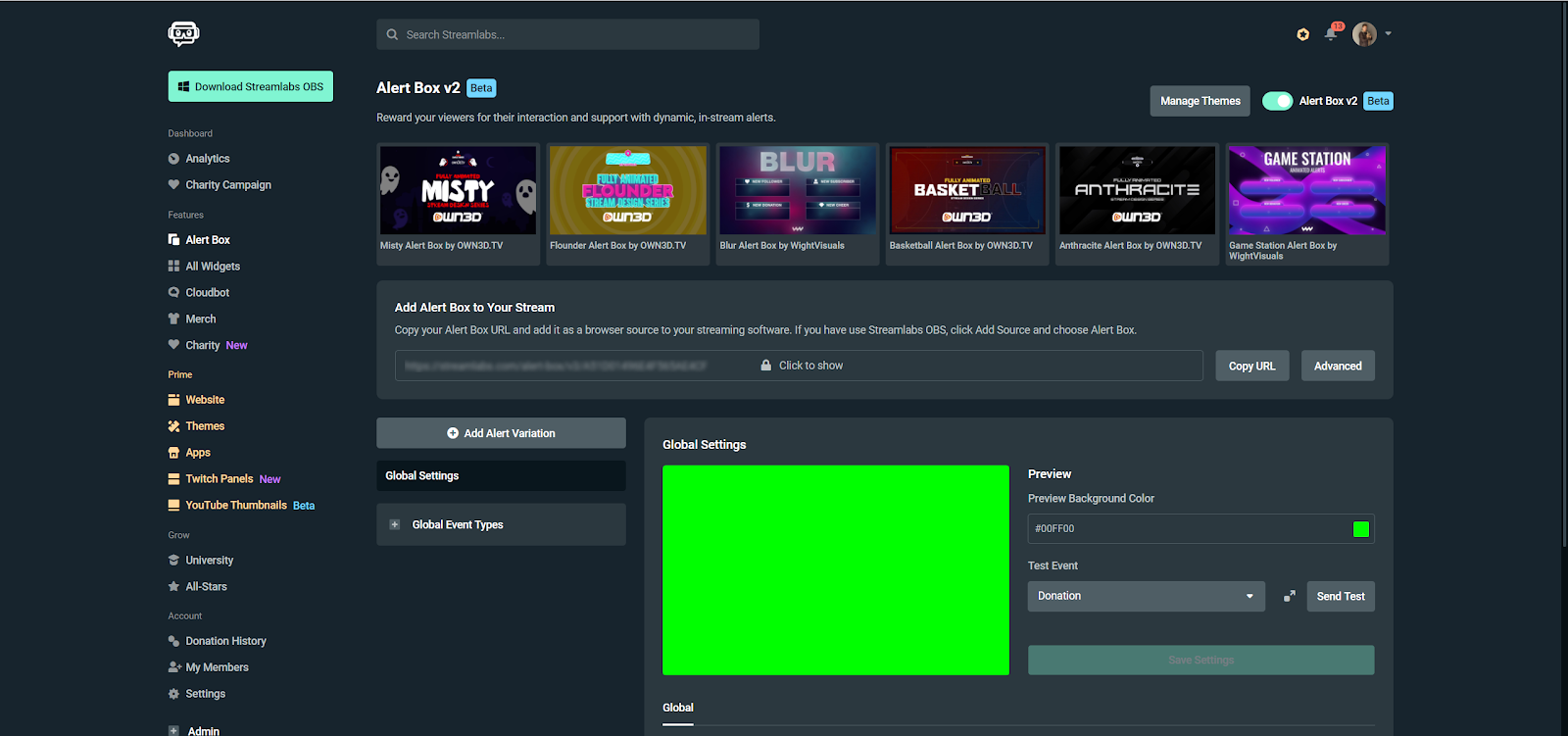Click the YouTube Thumbnails icon
Image resolution: width=1568 pixels, height=736 pixels.
click(173, 506)
